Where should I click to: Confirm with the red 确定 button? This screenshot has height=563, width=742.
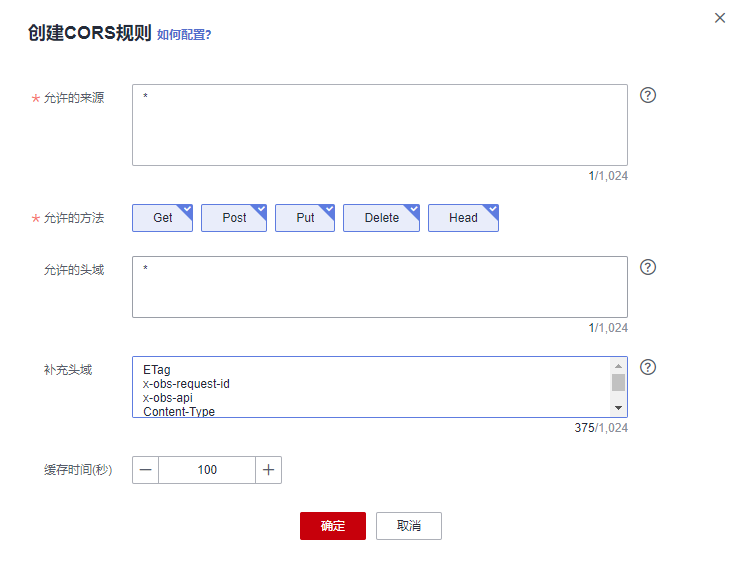coord(332,526)
